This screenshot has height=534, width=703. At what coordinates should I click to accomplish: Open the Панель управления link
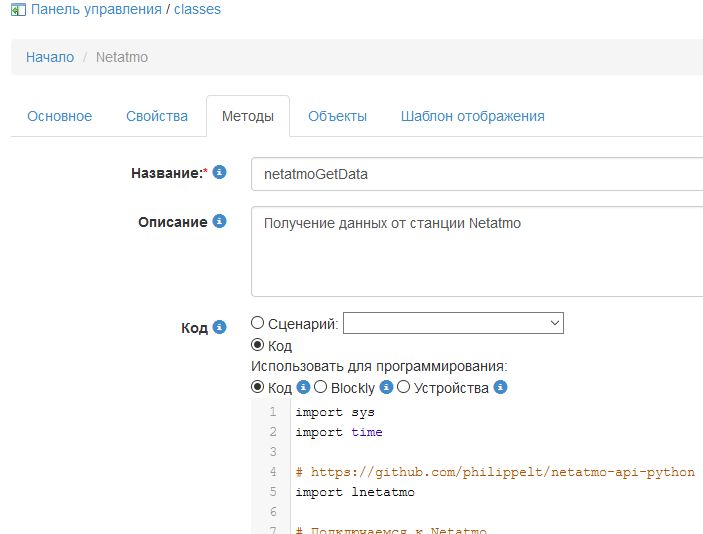click(96, 9)
